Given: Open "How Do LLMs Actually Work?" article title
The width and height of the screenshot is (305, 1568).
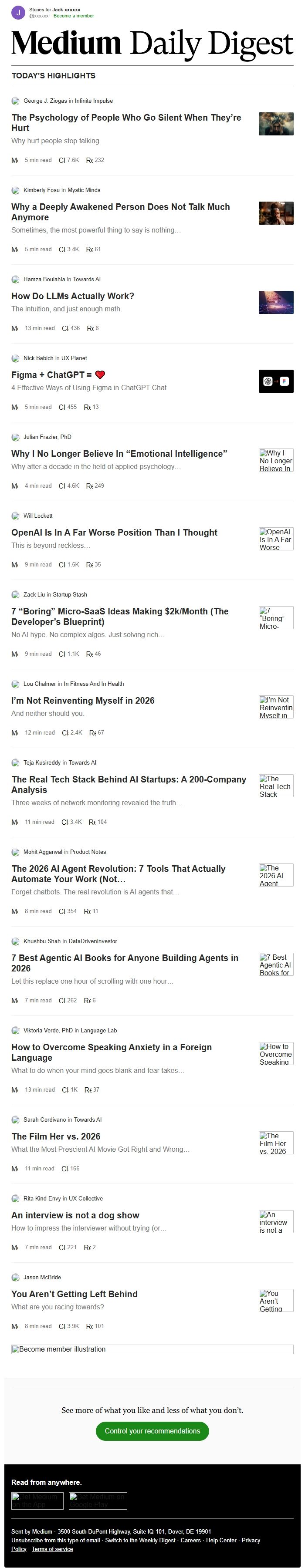Looking at the screenshot, I should pos(72,297).
